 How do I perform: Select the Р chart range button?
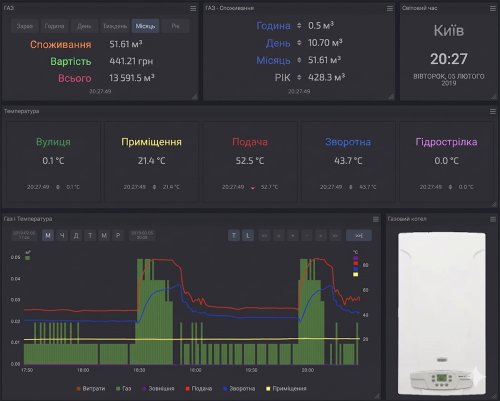point(118,236)
